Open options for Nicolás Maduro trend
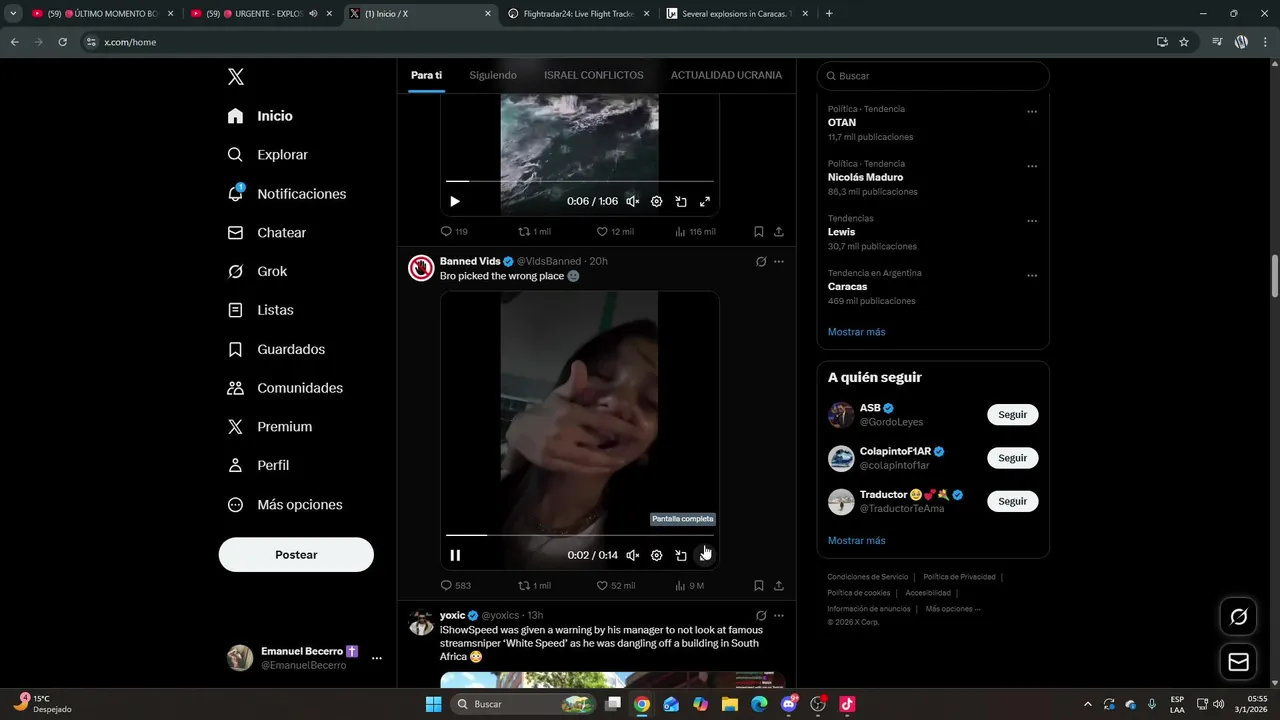1280x720 pixels. pyautogui.click(x=1032, y=167)
